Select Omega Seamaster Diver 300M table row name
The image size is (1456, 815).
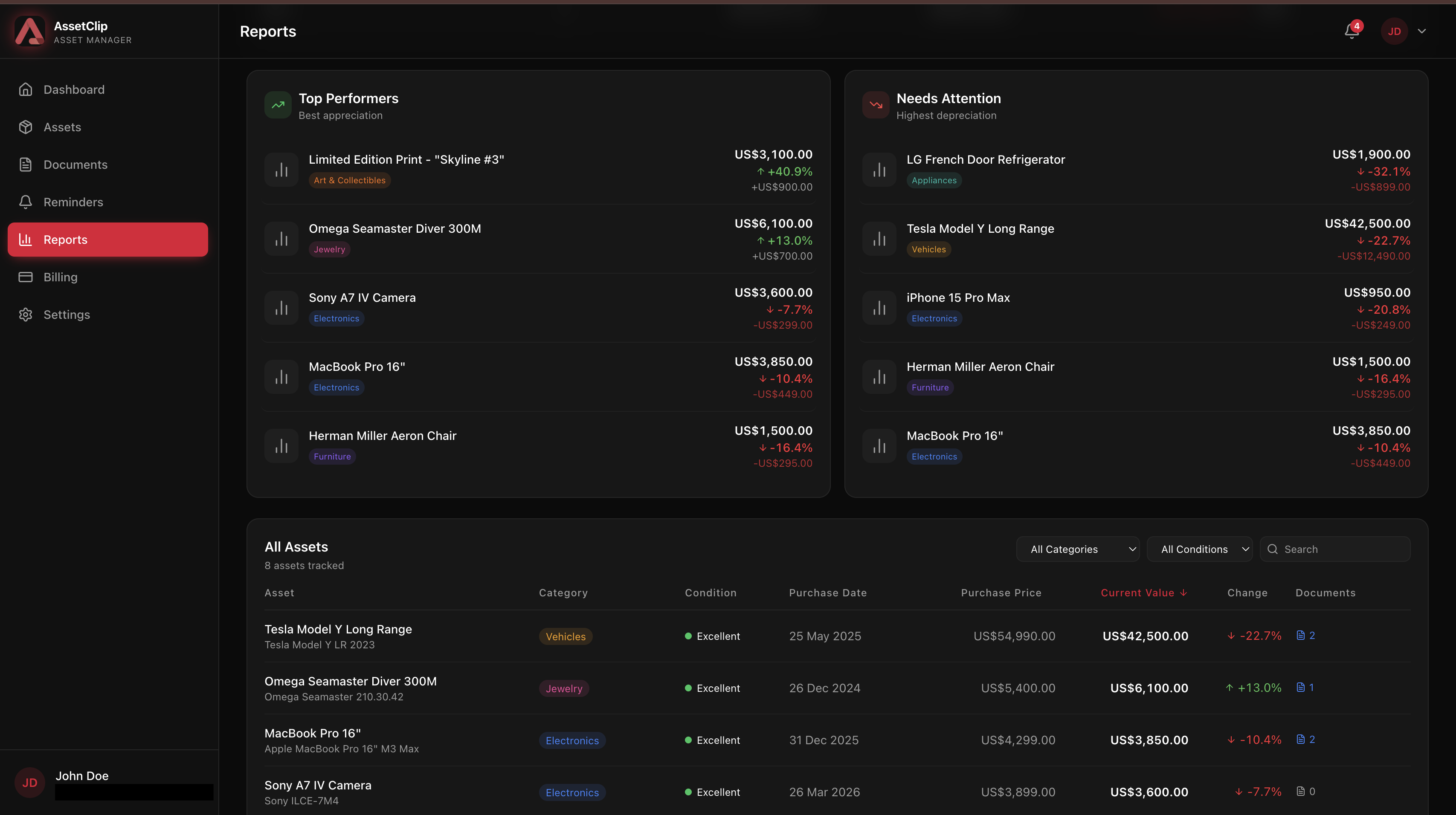(x=351, y=681)
